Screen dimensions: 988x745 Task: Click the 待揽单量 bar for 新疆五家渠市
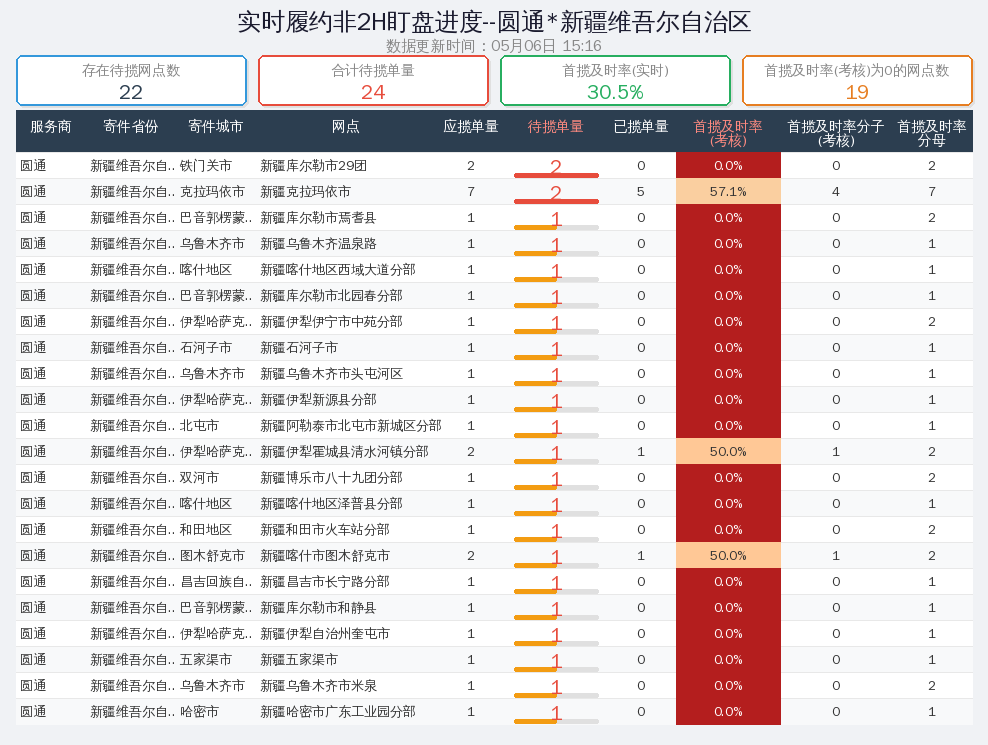tap(556, 669)
